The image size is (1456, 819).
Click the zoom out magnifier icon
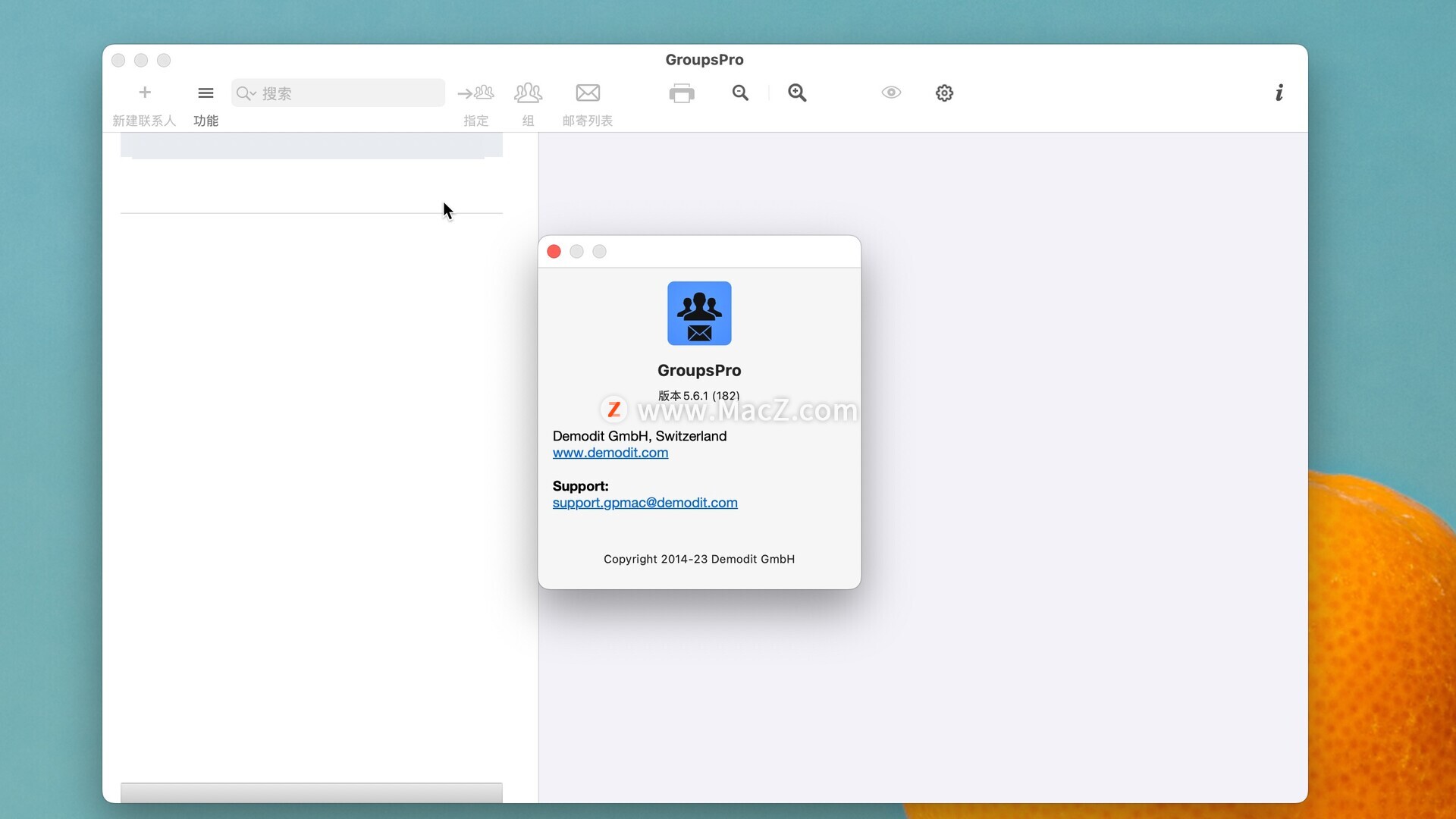pos(741,93)
